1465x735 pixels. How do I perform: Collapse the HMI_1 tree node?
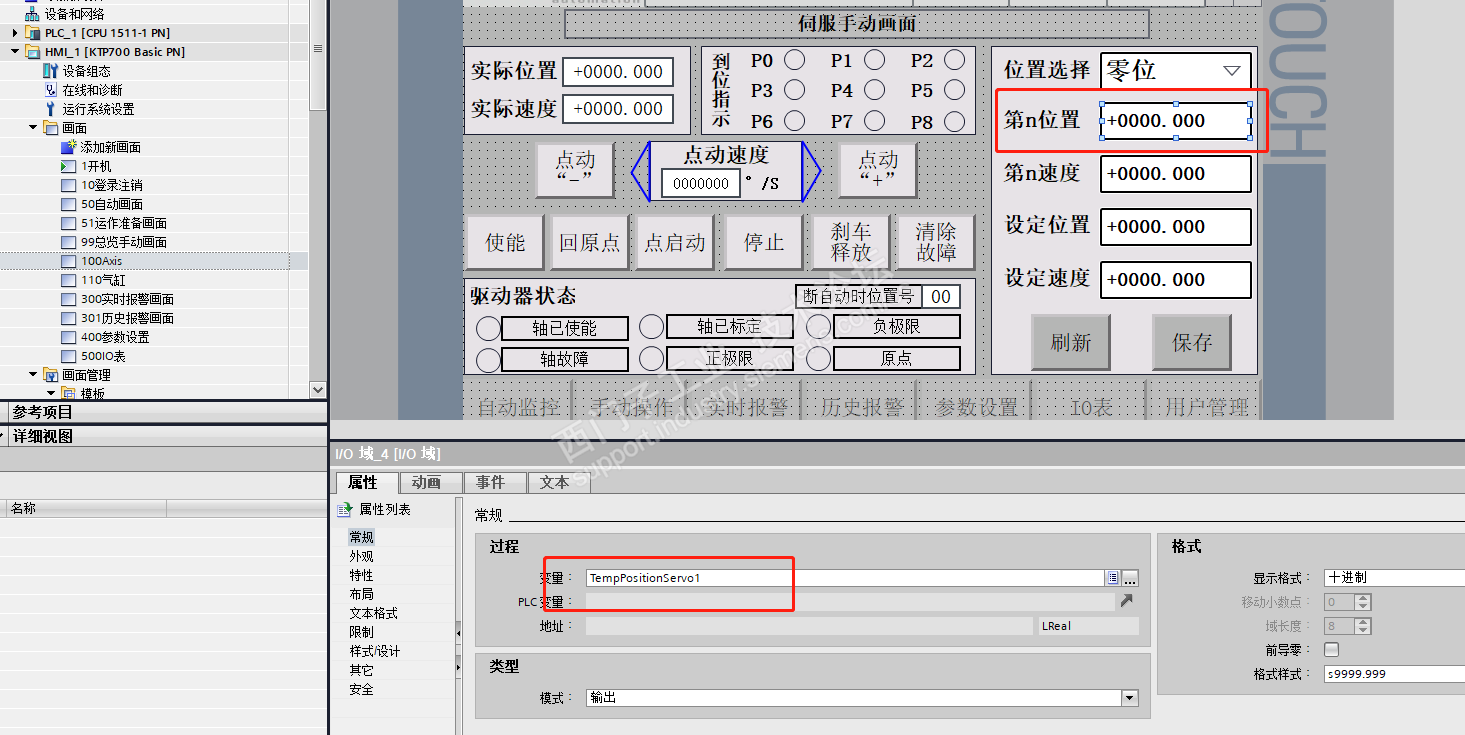point(15,52)
